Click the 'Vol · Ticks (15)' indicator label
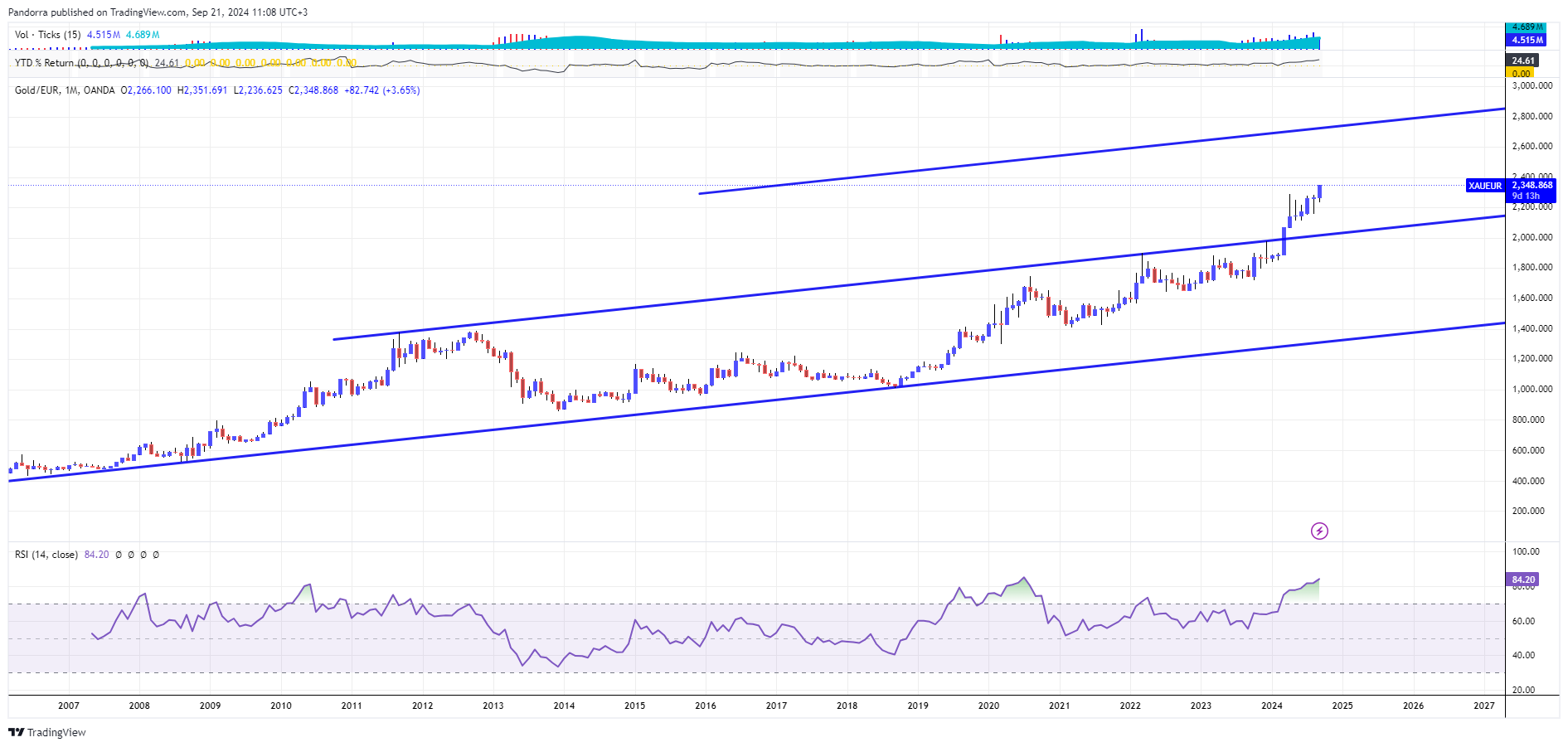This screenshot has width=1568, height=747. 48,35
